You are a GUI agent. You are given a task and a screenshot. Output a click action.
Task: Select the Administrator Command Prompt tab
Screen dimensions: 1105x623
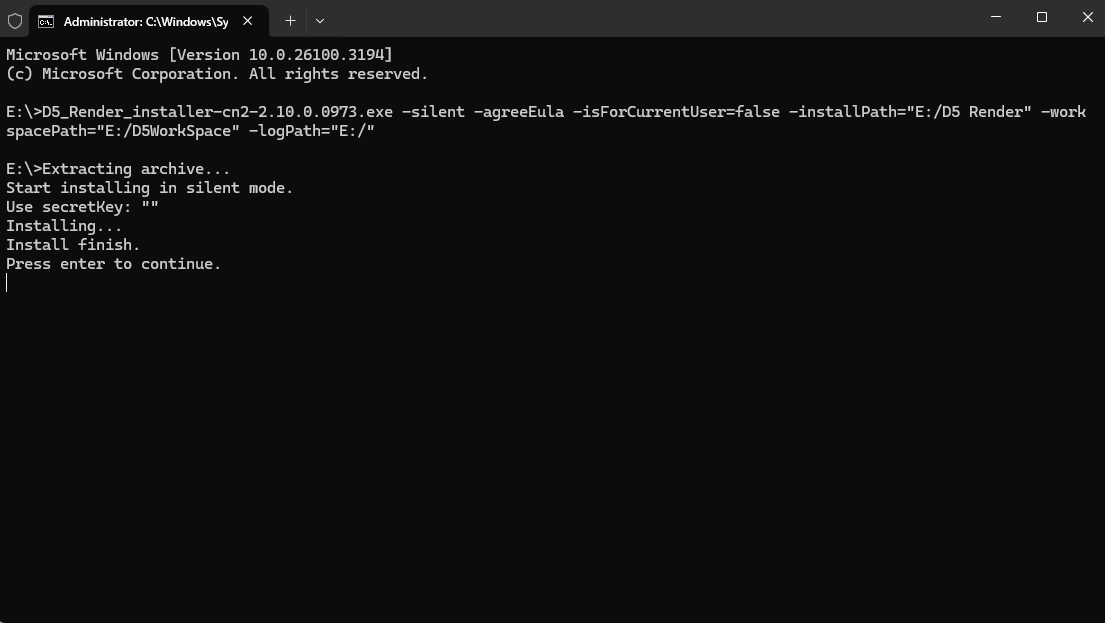pos(145,21)
